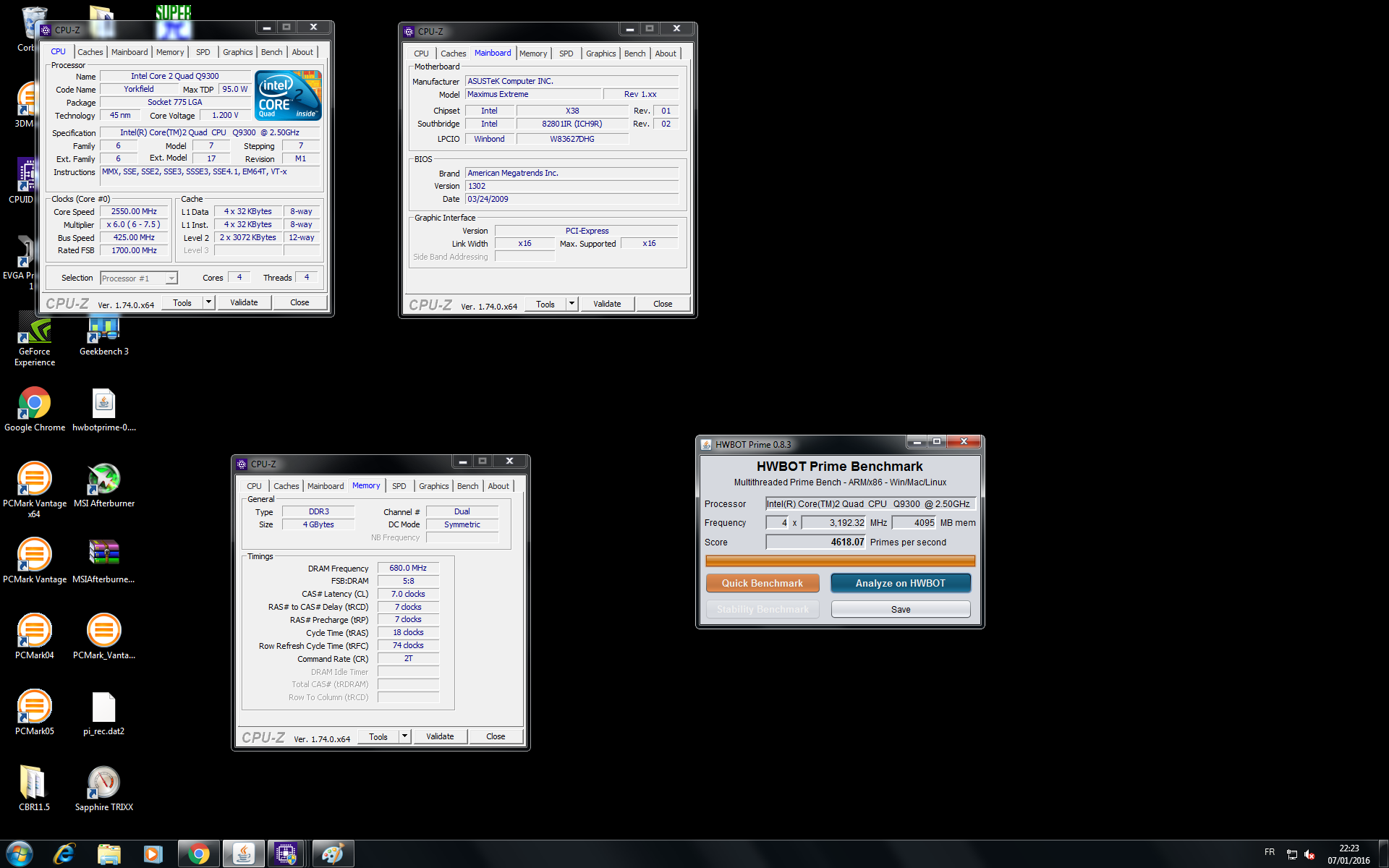
Task: Click the orange benchmark progress bar
Action: [840, 561]
